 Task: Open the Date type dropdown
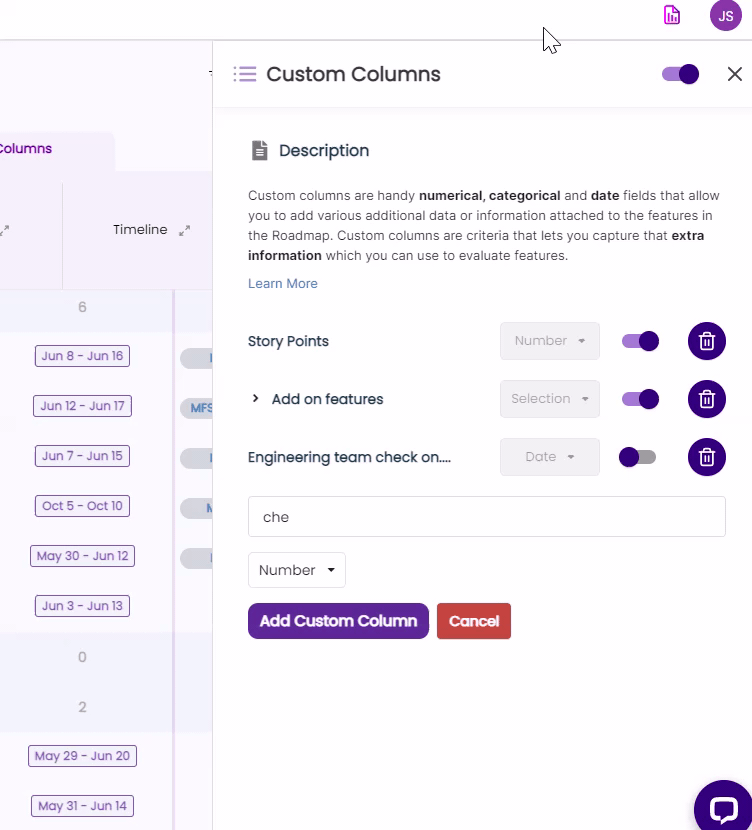point(550,457)
